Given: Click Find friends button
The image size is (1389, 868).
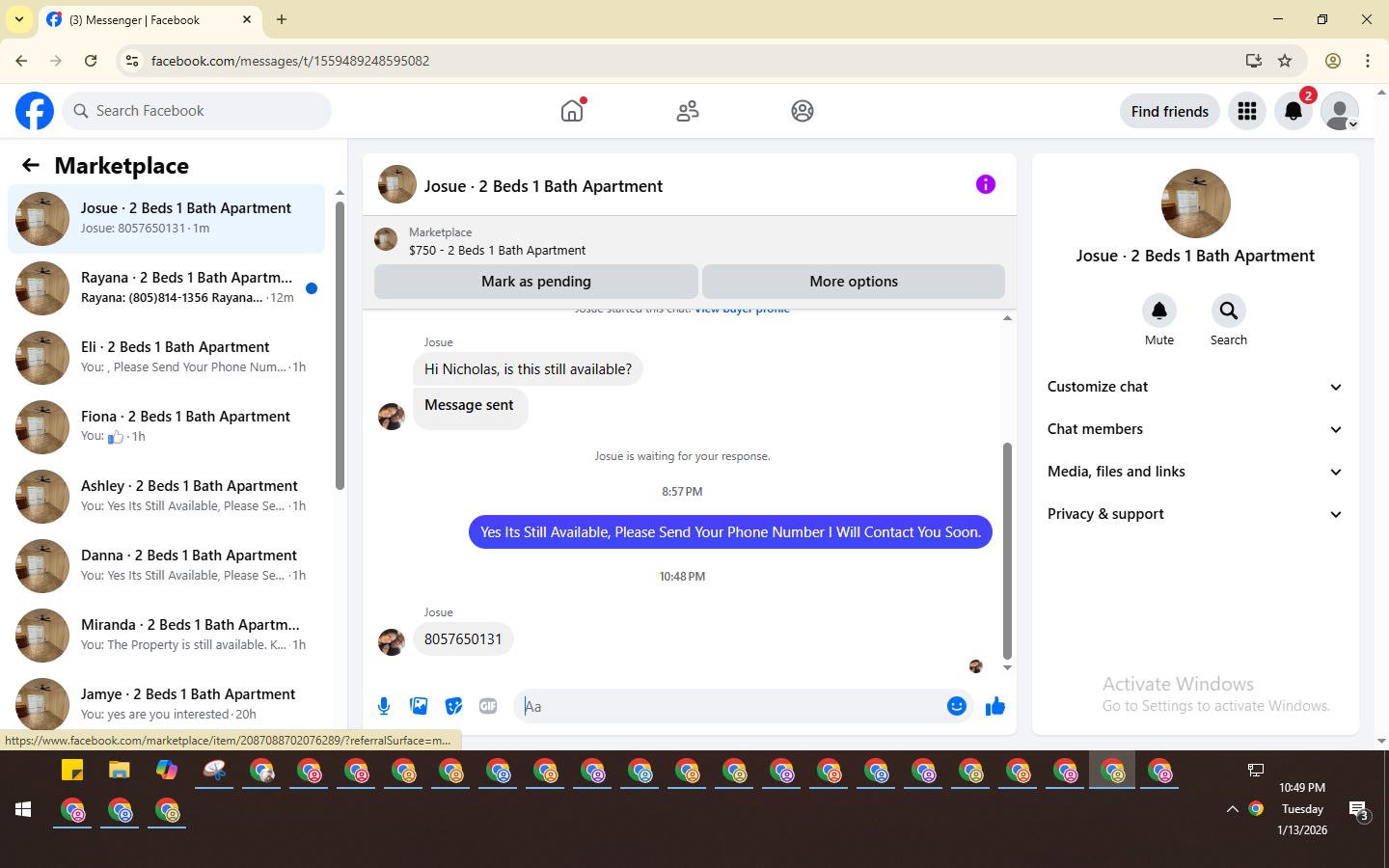Looking at the screenshot, I should point(1169,111).
